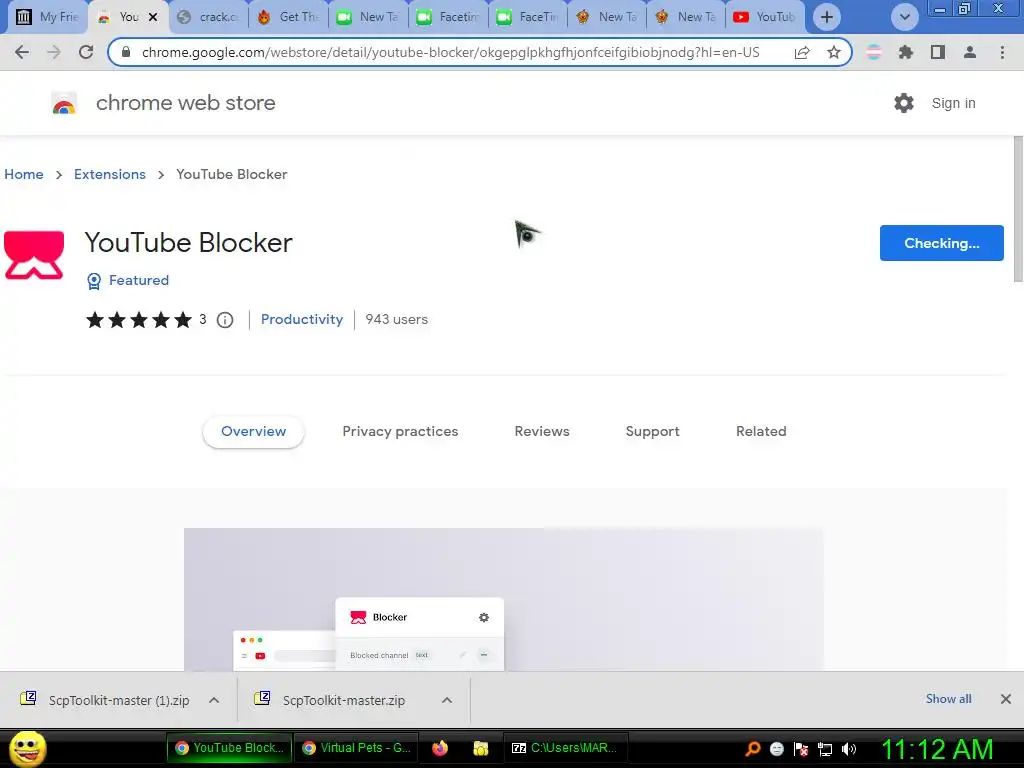Click the red-x flag tray icon
This screenshot has height=768, width=1024.
pyautogui.click(x=801, y=749)
